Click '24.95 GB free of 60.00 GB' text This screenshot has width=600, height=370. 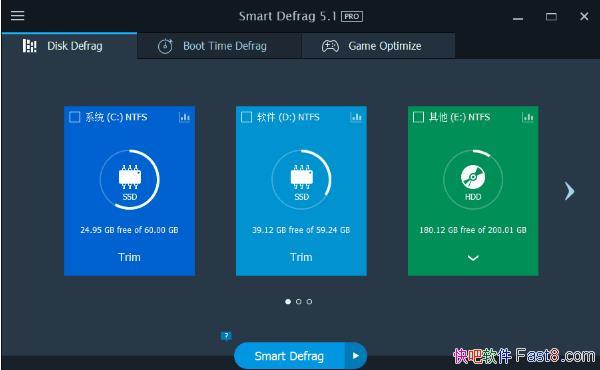(x=129, y=230)
